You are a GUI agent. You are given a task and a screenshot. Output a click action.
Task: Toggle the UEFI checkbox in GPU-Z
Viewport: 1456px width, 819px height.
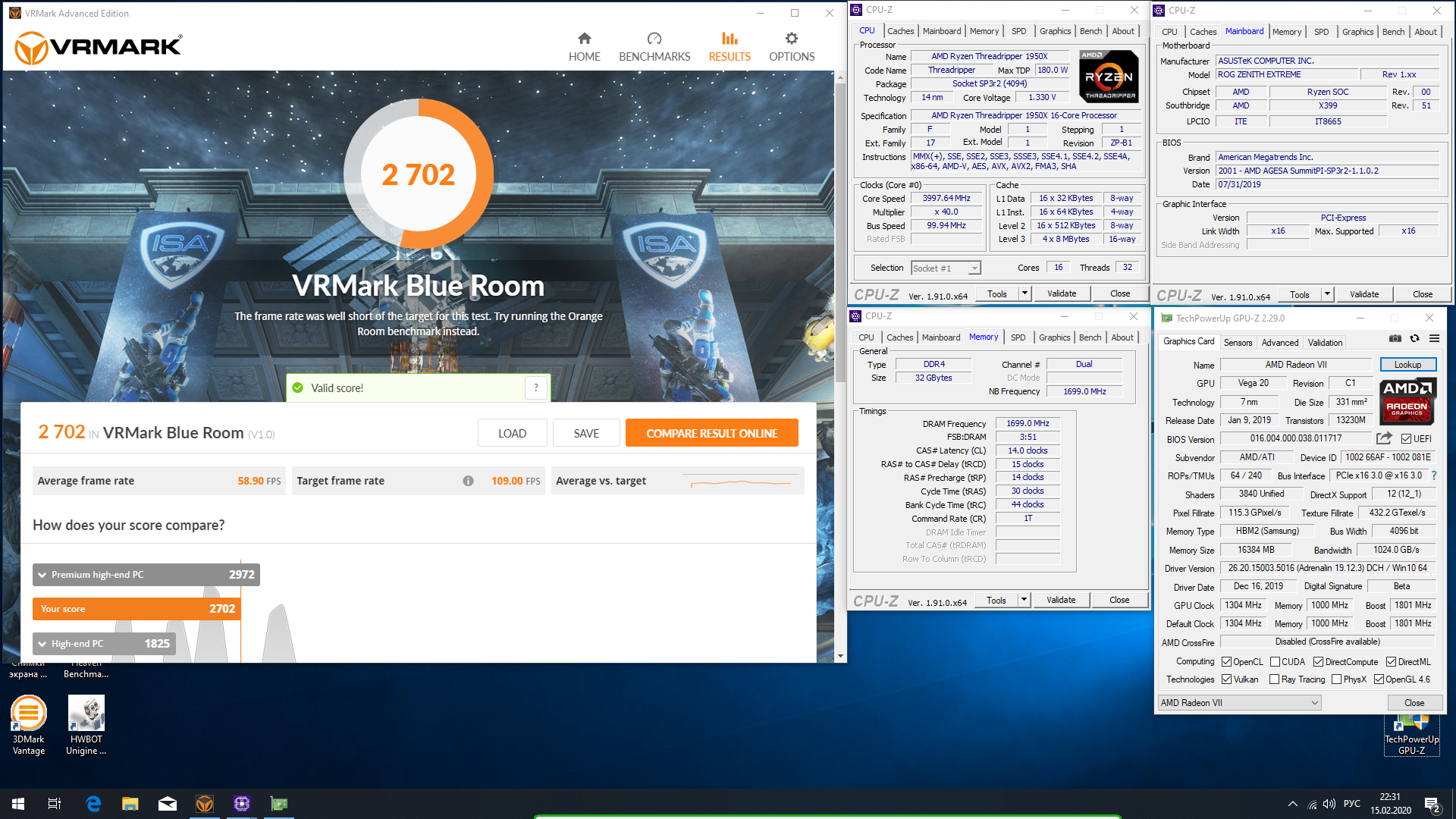pos(1406,439)
